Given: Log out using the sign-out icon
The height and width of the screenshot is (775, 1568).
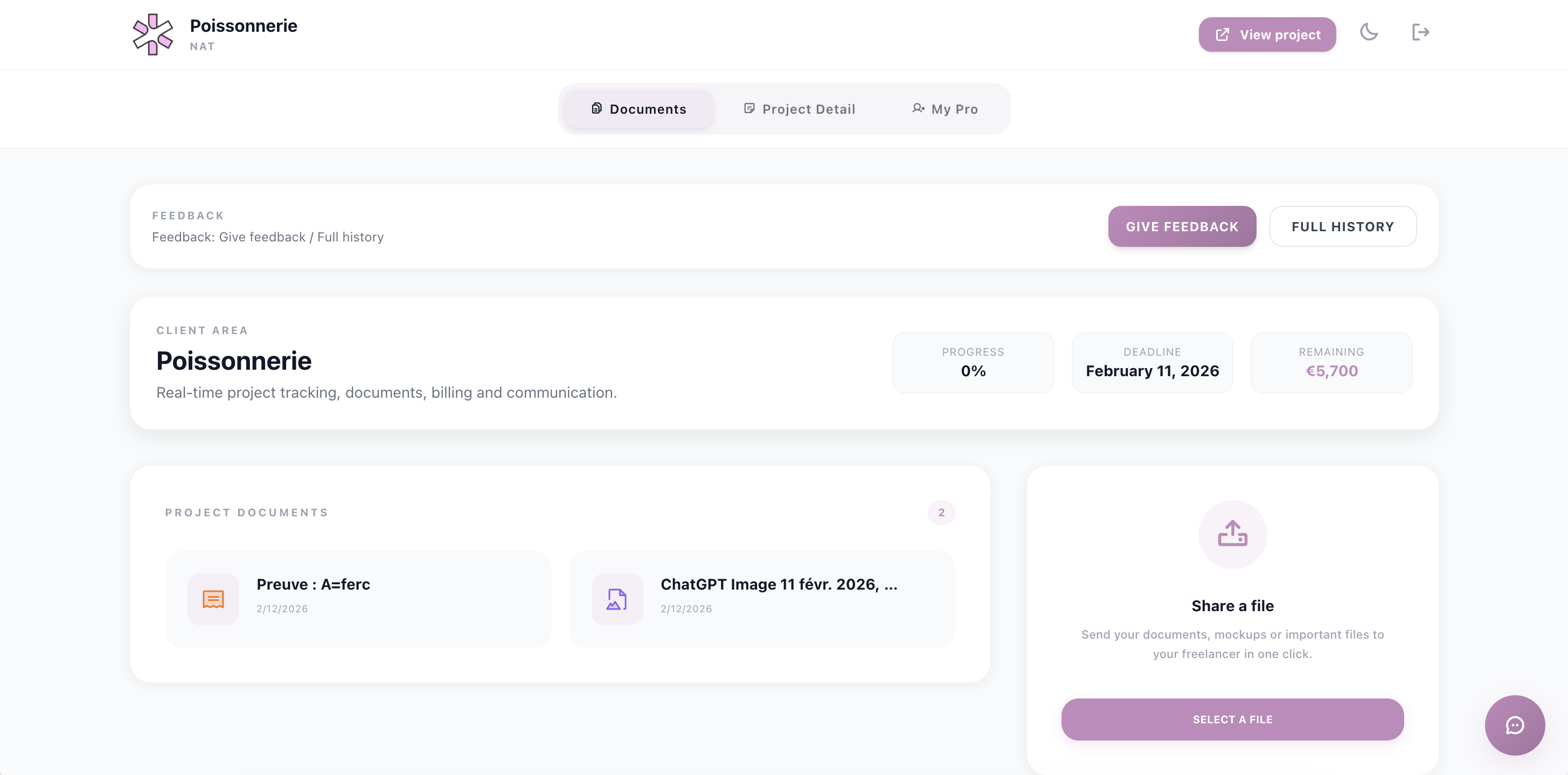Looking at the screenshot, I should 1421,32.
